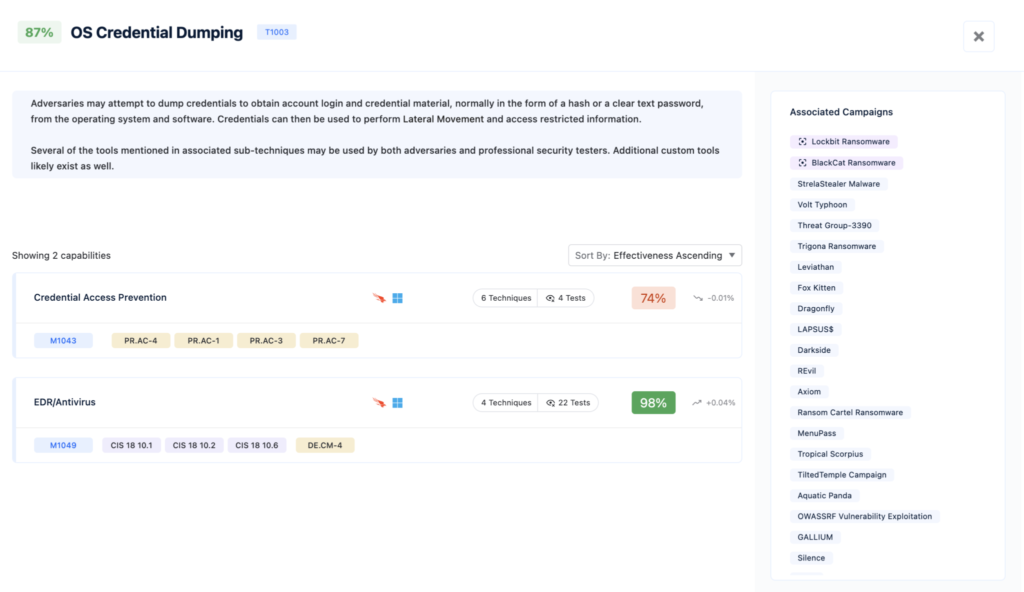This screenshot has height=592, width=1024.
Task: Click the 74% effectiveness badge
Action: [x=653, y=298]
